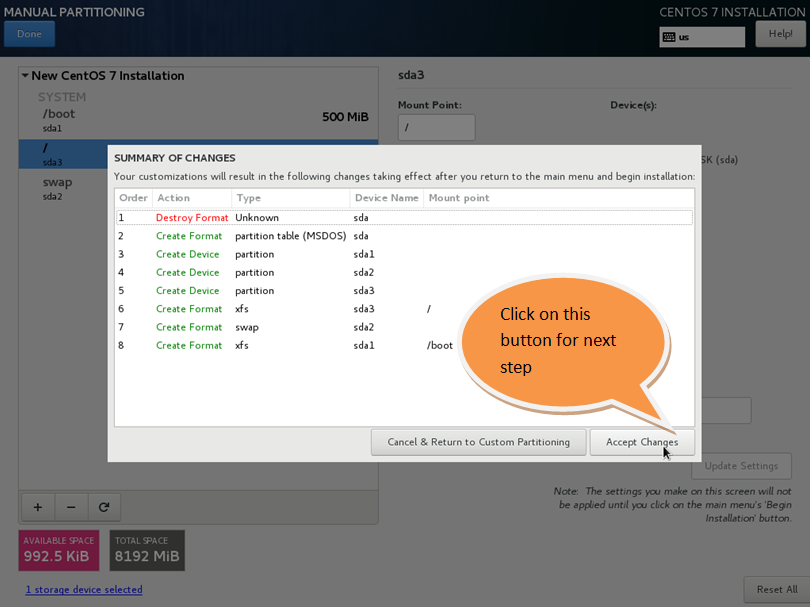The width and height of the screenshot is (810, 607).
Task: Click the Reset All button
Action: click(x=776, y=589)
